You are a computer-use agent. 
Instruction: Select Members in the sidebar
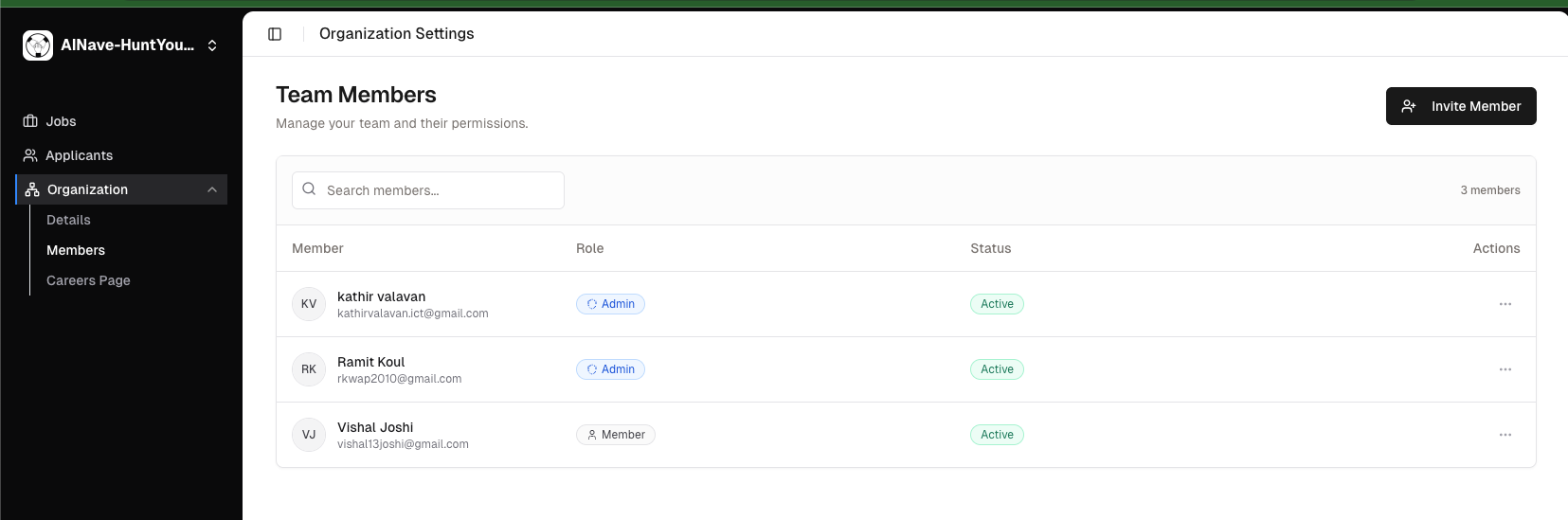coord(76,250)
